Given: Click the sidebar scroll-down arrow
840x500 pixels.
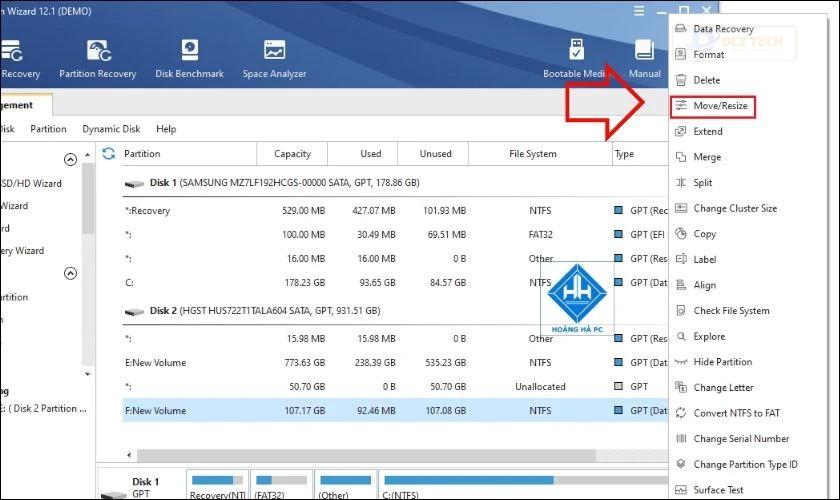Looking at the screenshot, I should coord(88,374).
